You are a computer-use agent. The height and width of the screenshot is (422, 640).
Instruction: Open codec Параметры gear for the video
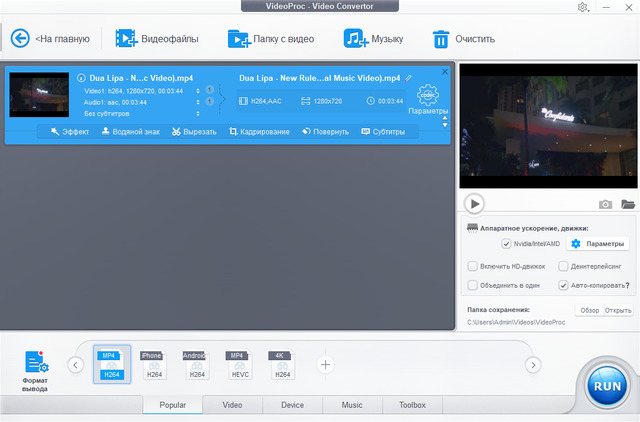click(x=428, y=97)
